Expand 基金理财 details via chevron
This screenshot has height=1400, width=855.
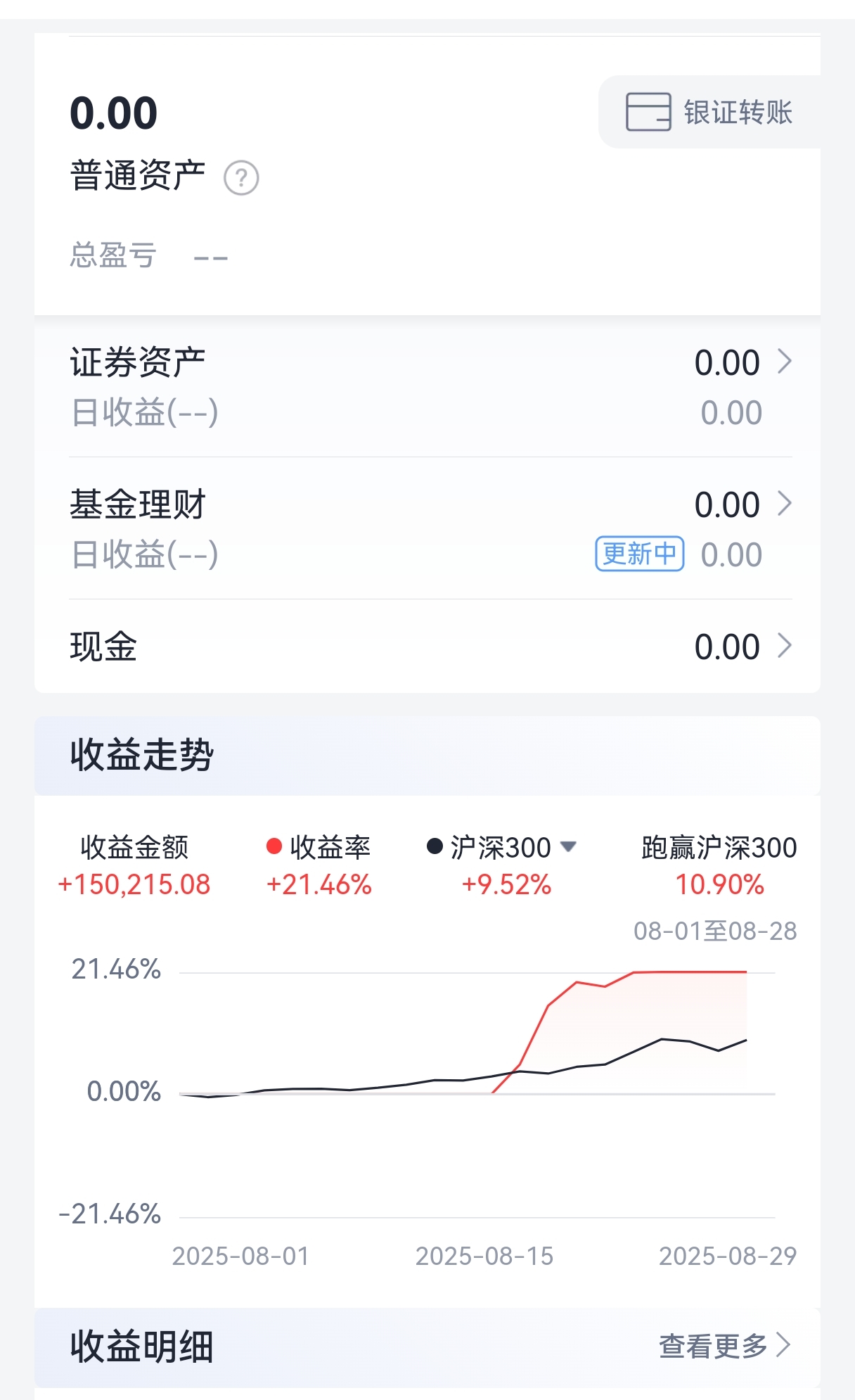click(785, 504)
